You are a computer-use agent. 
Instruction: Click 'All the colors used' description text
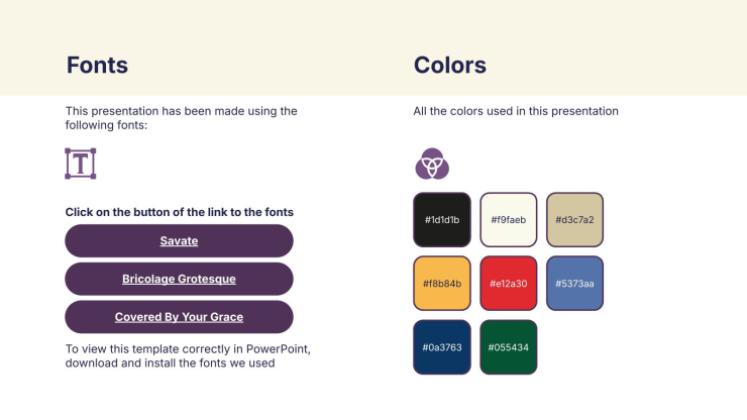coord(516,111)
